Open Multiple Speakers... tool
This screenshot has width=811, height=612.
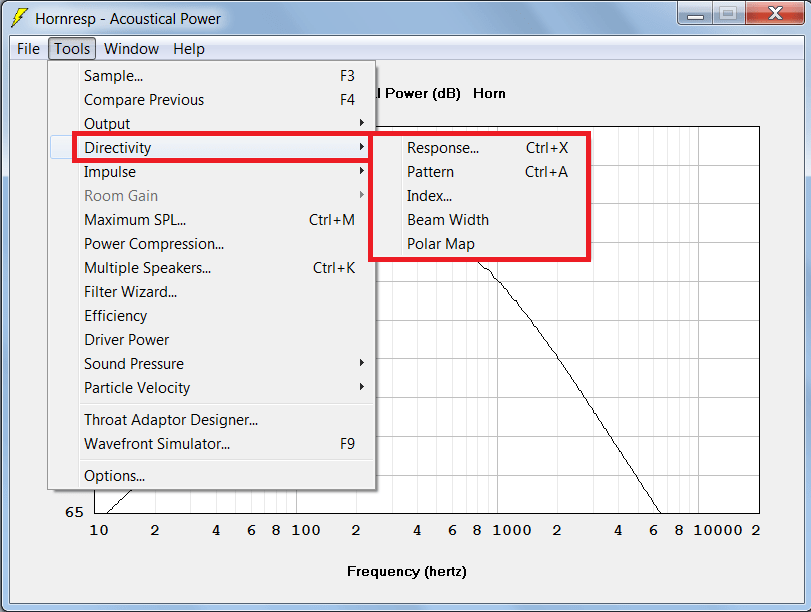212,267
